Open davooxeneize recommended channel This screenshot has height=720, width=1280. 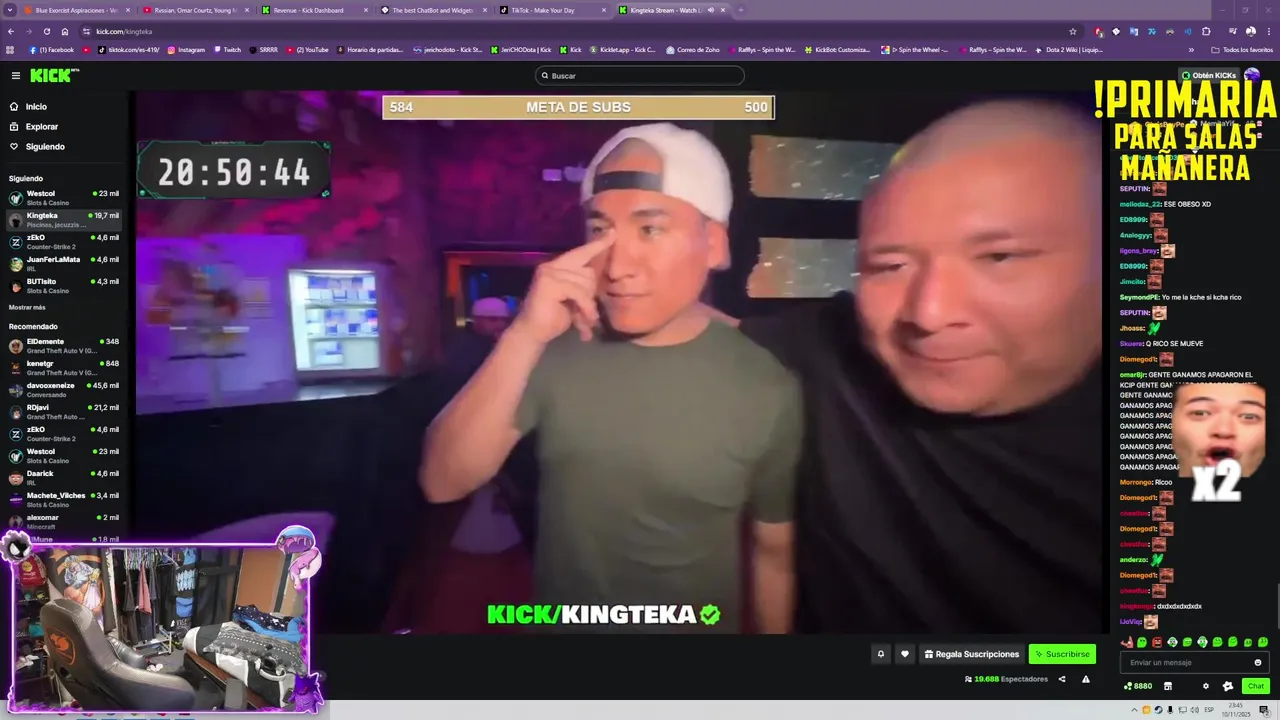pyautogui.click(x=64, y=389)
